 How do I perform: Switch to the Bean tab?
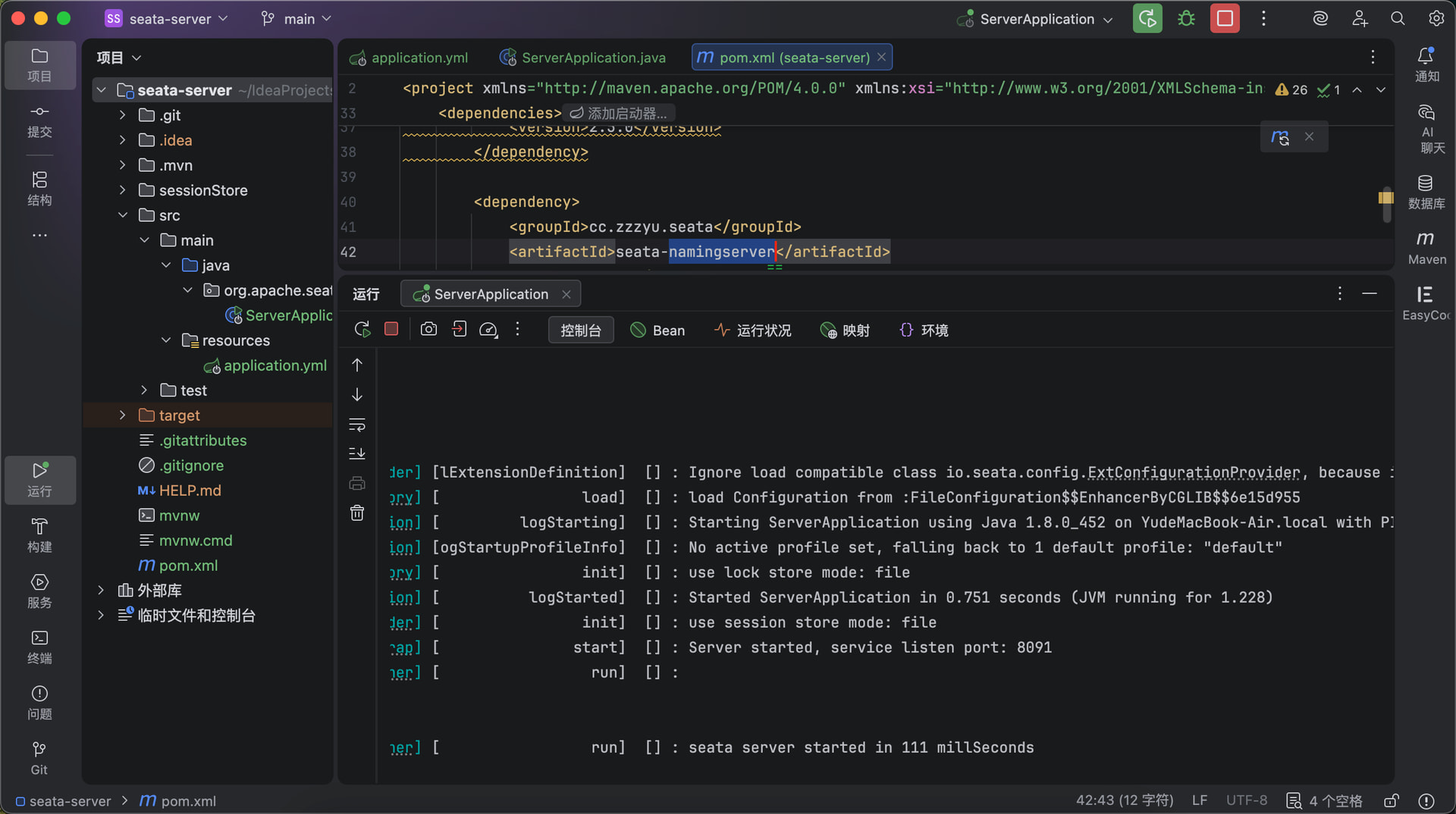click(657, 330)
